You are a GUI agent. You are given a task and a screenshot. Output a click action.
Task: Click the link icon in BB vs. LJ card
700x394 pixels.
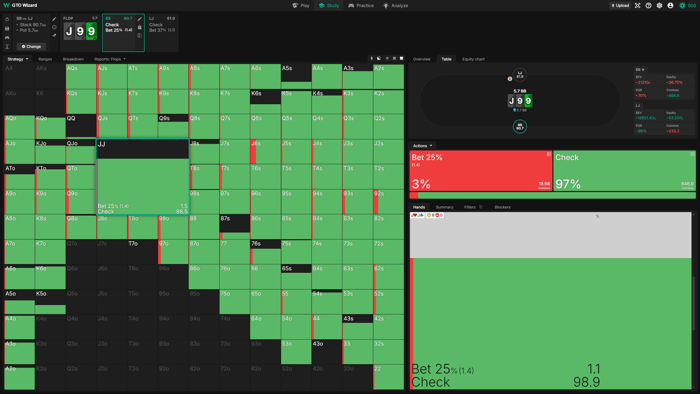click(x=54, y=35)
